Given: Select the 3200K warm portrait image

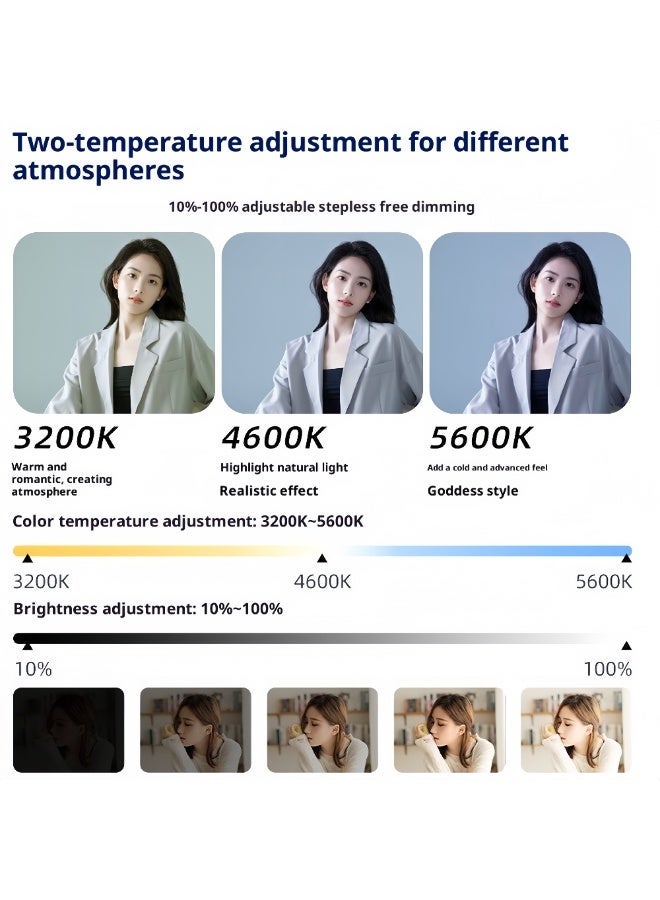Looking at the screenshot, I should click(114, 323).
